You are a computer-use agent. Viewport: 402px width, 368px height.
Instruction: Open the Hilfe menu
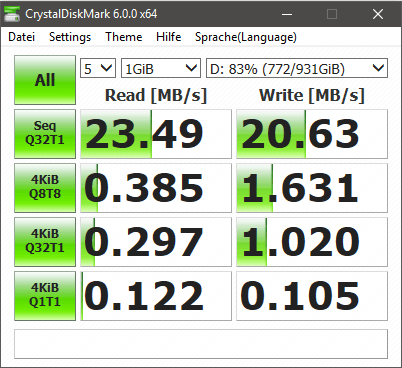point(169,37)
